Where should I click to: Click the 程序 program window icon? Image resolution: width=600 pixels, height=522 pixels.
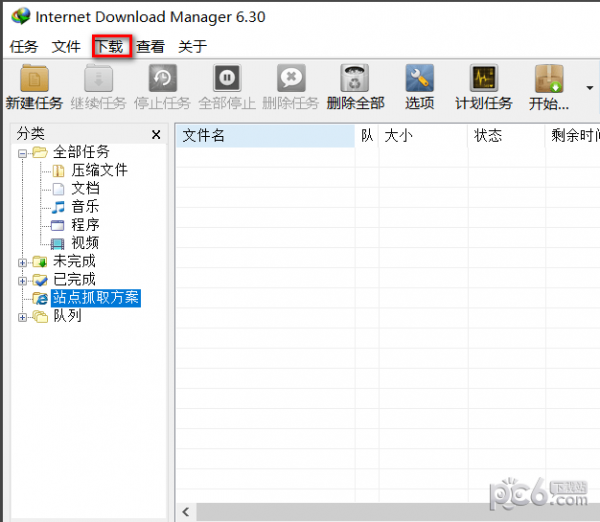pos(57,225)
